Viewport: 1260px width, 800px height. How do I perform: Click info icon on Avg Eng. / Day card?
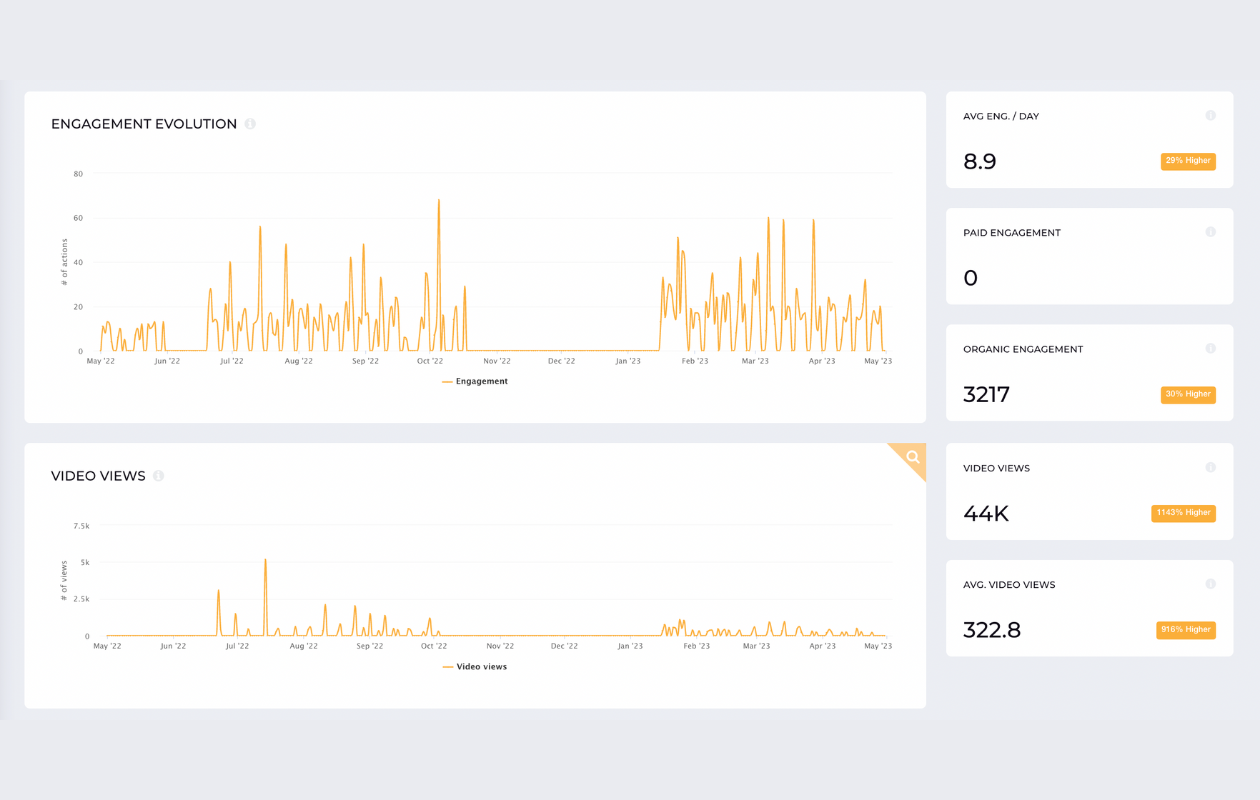[x=1210, y=116]
